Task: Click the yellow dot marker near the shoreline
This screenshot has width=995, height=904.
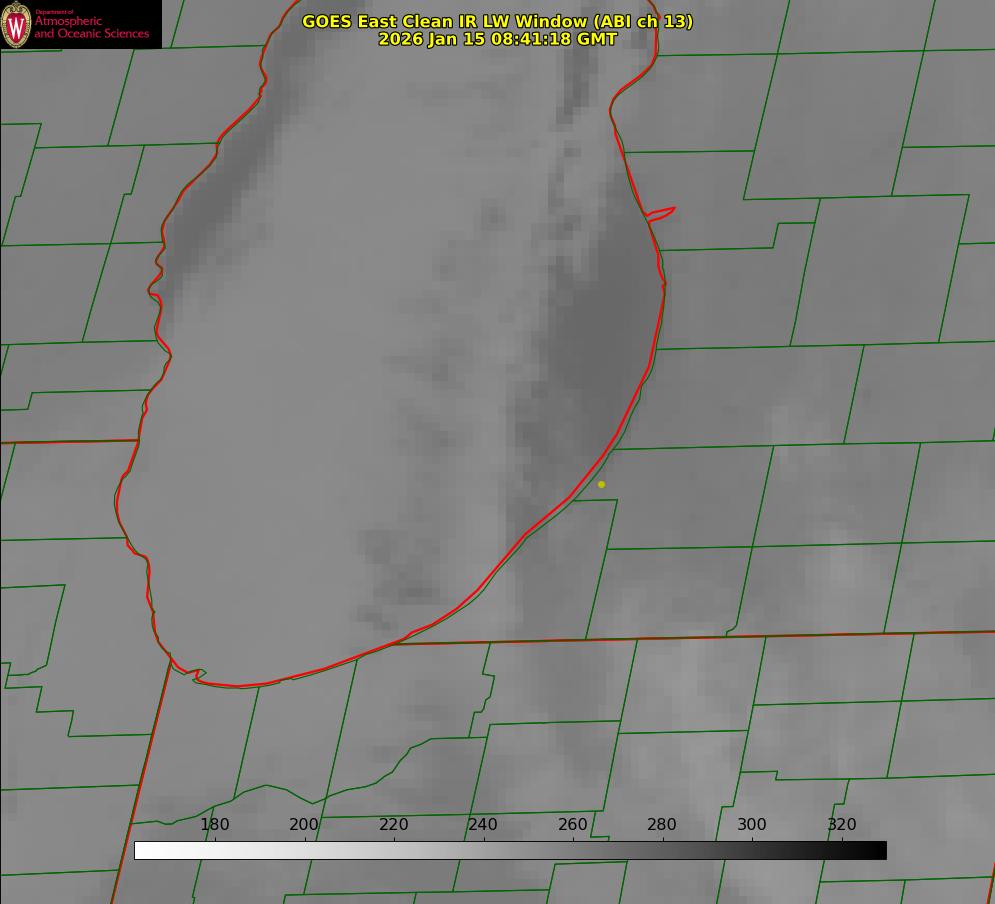Action: 602,484
